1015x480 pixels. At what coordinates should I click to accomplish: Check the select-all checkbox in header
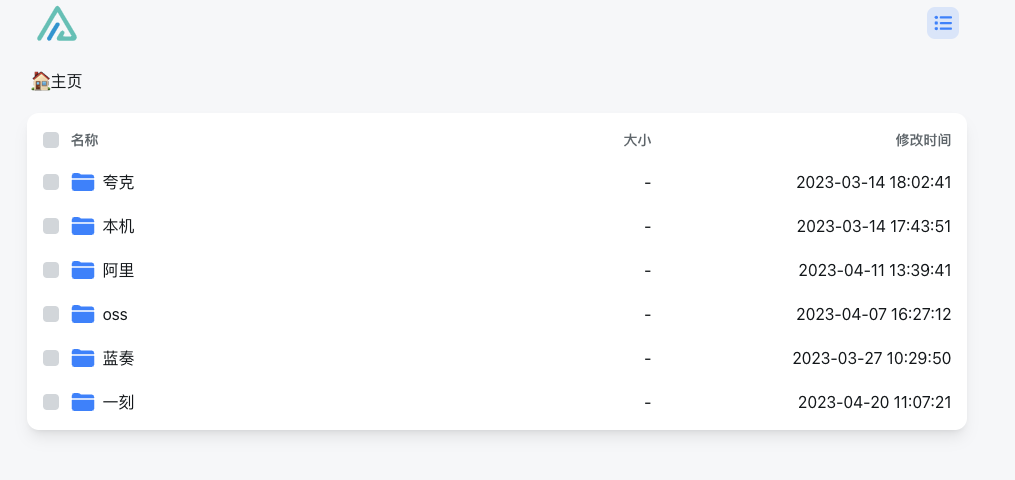pyautogui.click(x=51, y=140)
